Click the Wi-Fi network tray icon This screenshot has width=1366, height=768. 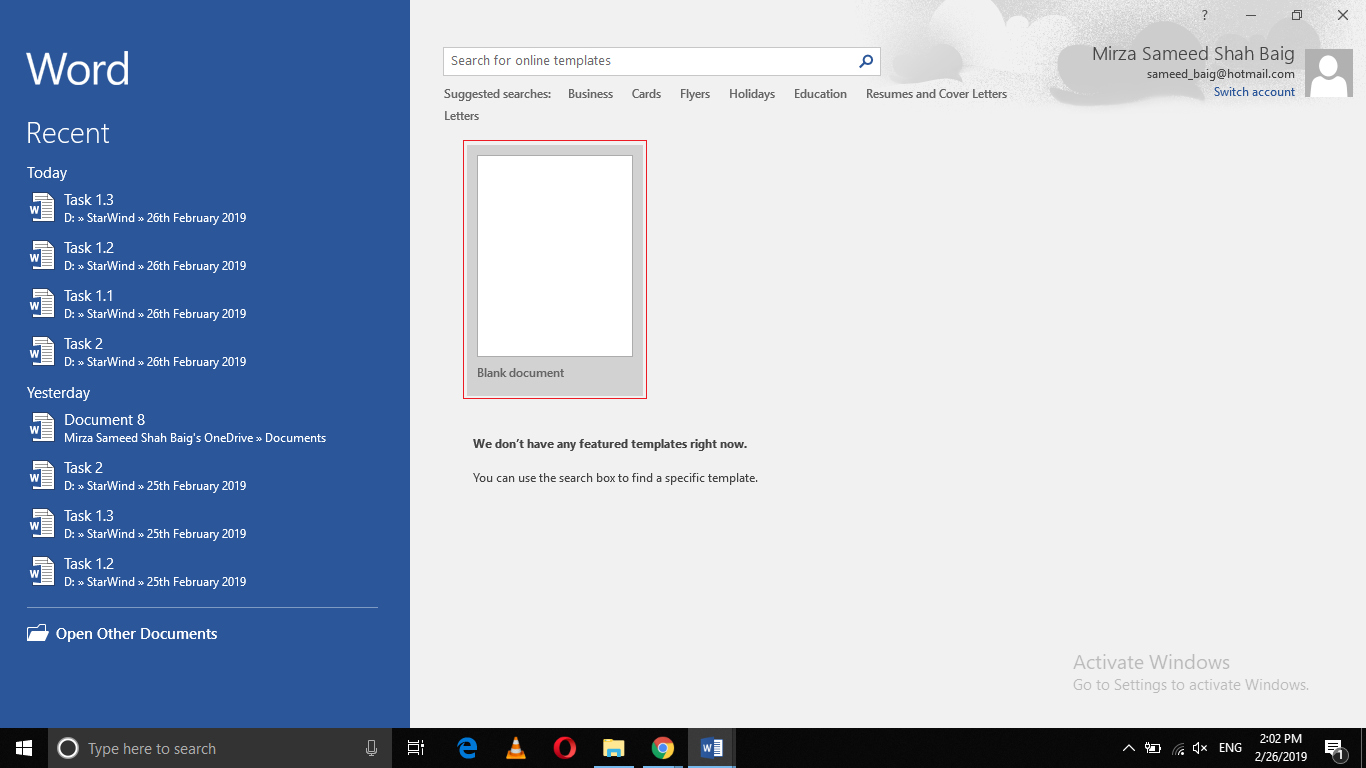1178,748
